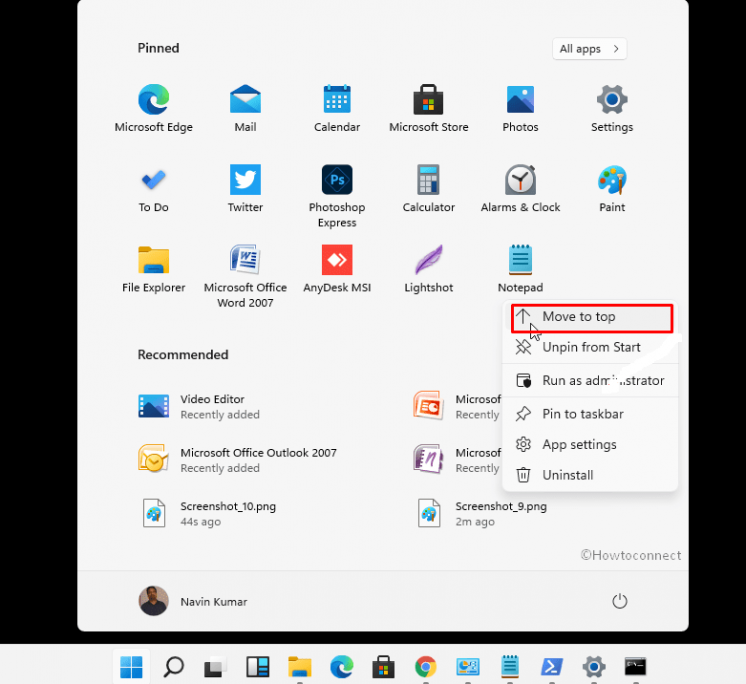Launch Microsoft Office Word 2007
Screen dimensions: 746x684
[245, 276]
